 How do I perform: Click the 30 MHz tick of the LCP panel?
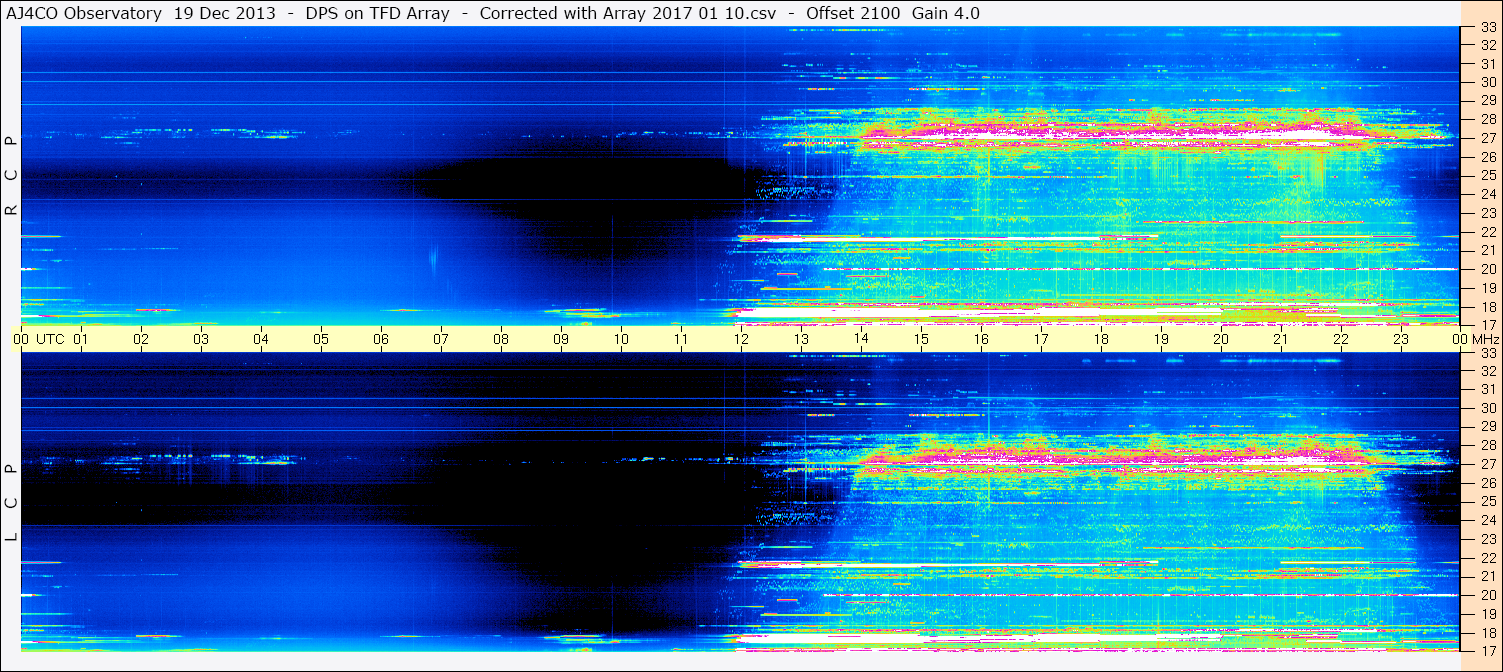[x=1487, y=408]
